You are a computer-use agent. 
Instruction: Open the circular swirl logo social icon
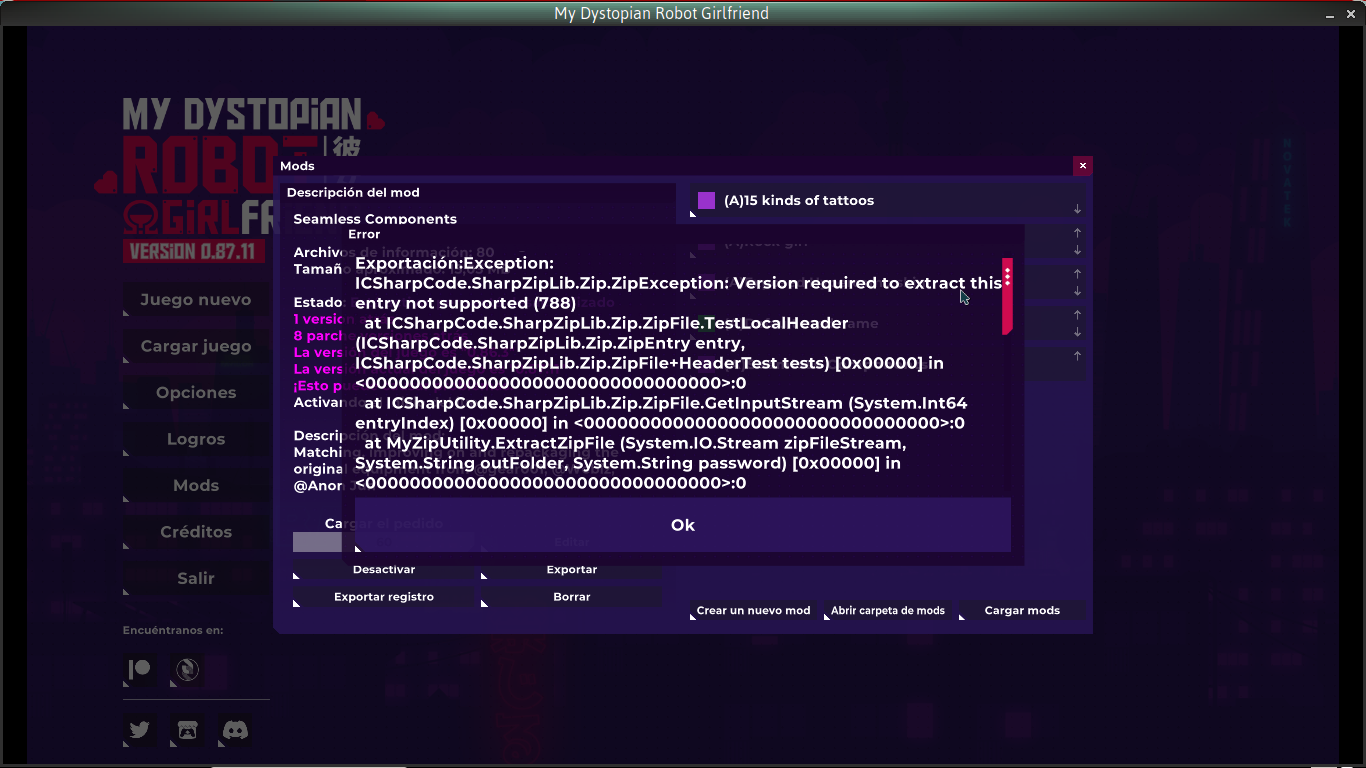pos(187,670)
